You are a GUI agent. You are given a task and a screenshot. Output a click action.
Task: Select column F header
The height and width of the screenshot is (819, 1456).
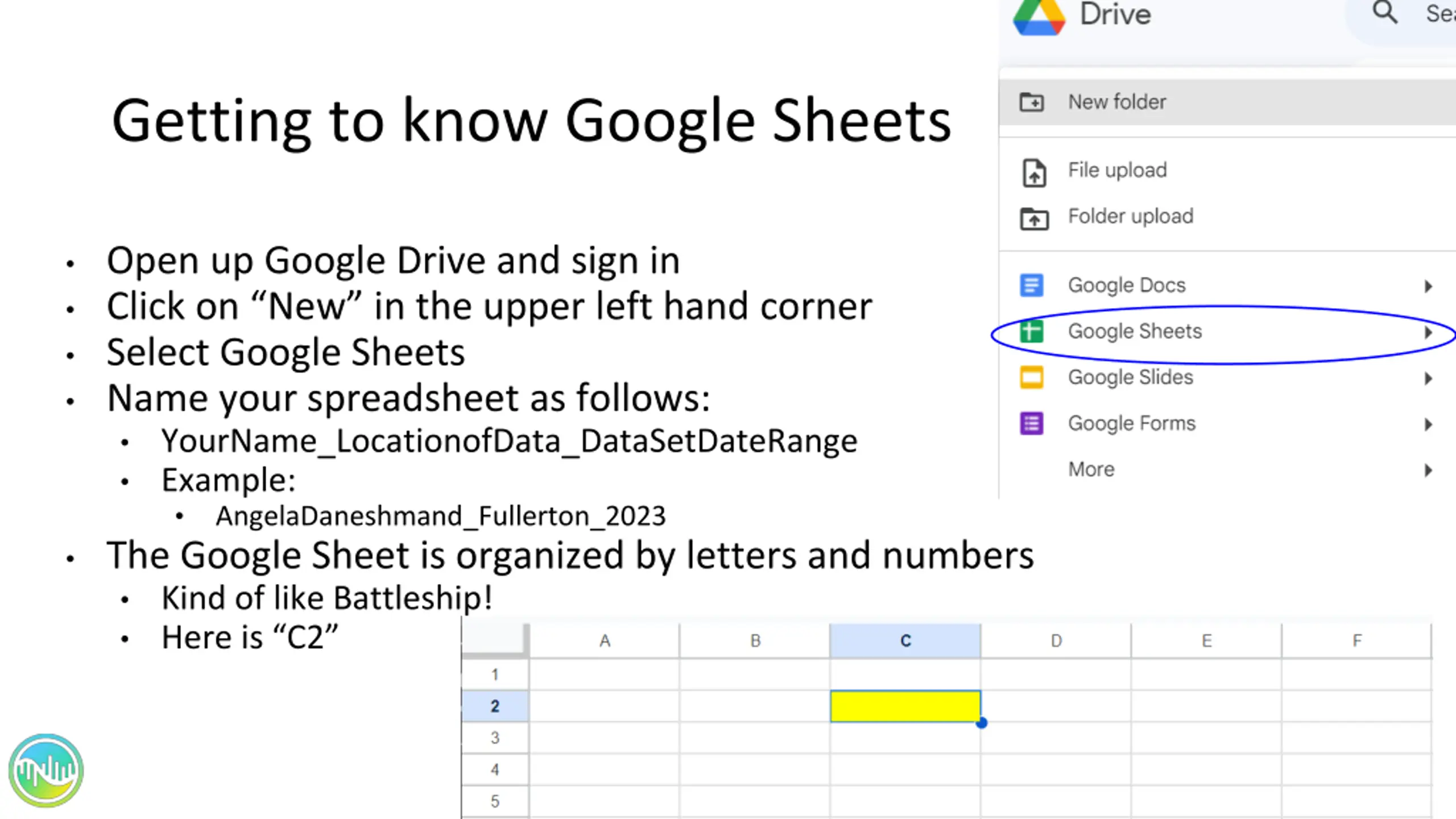pos(1357,641)
